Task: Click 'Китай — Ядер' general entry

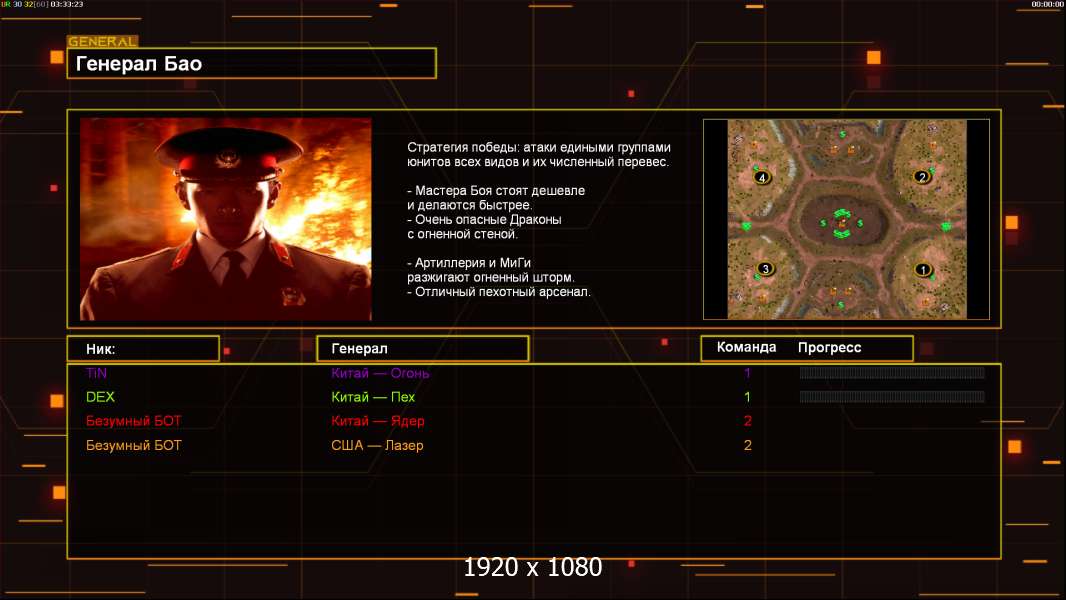Action: tap(377, 421)
